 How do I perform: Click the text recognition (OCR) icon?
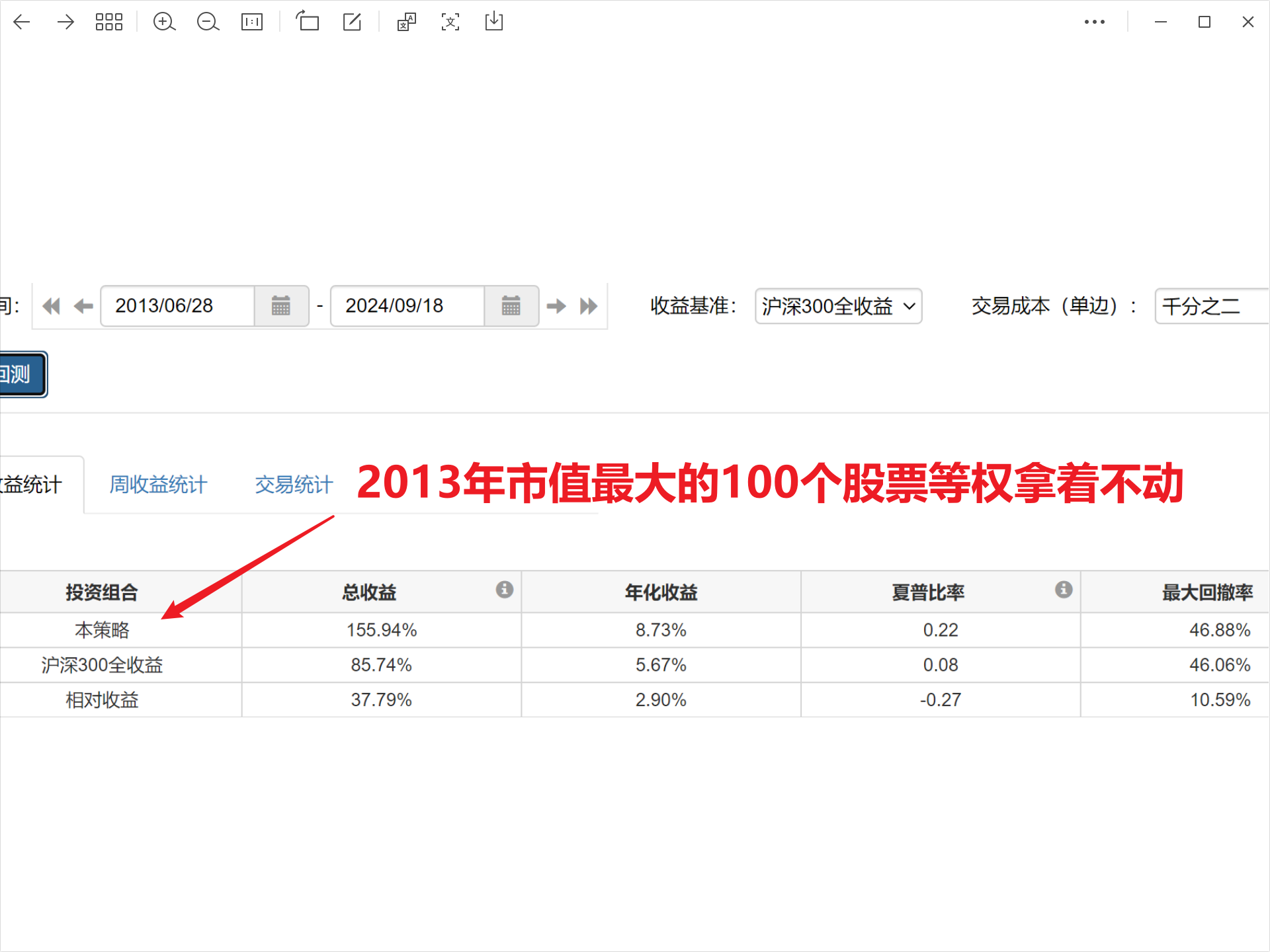coord(450,22)
